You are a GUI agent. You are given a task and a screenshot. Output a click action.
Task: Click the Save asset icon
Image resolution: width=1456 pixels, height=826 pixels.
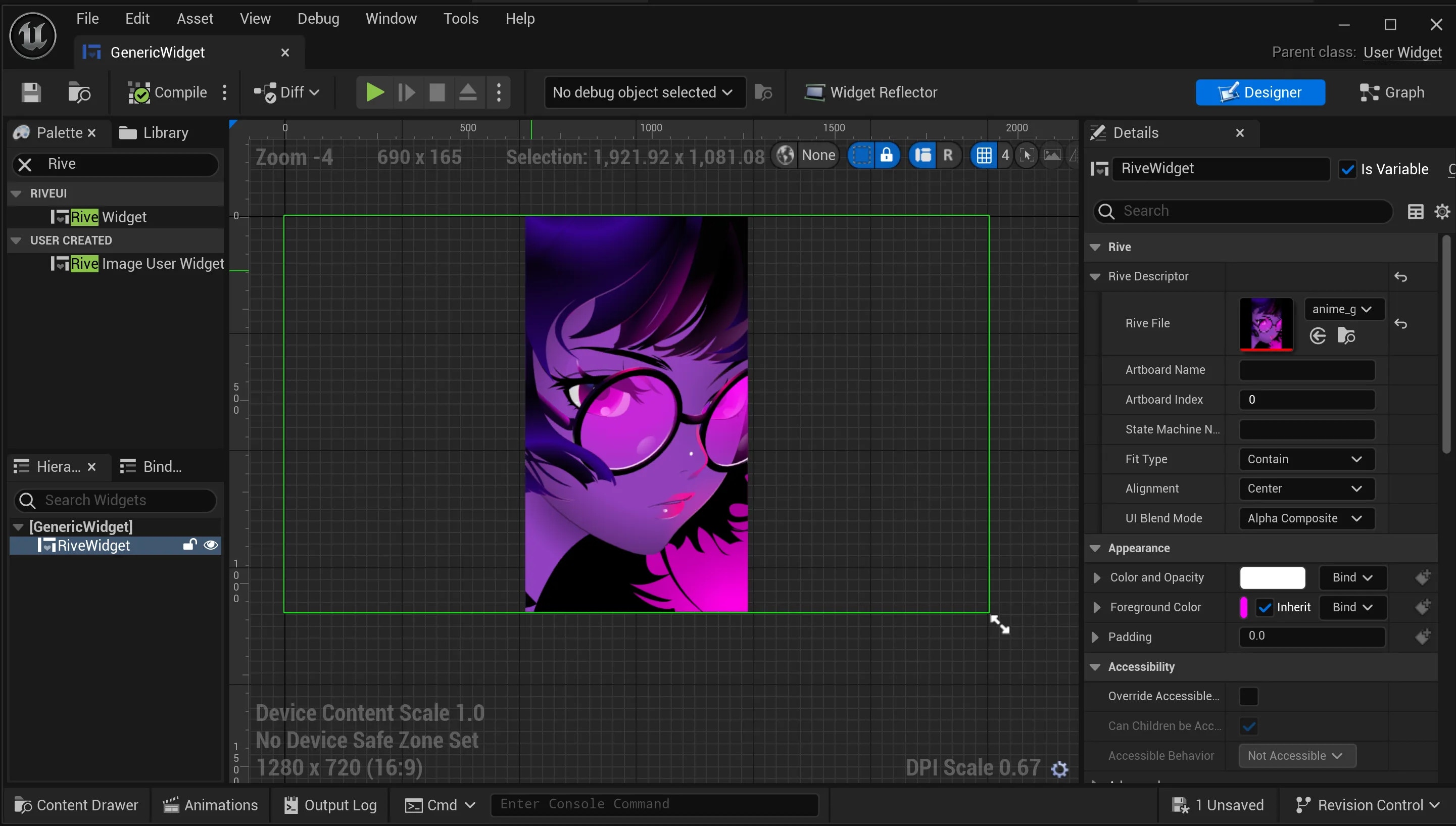tap(31, 92)
